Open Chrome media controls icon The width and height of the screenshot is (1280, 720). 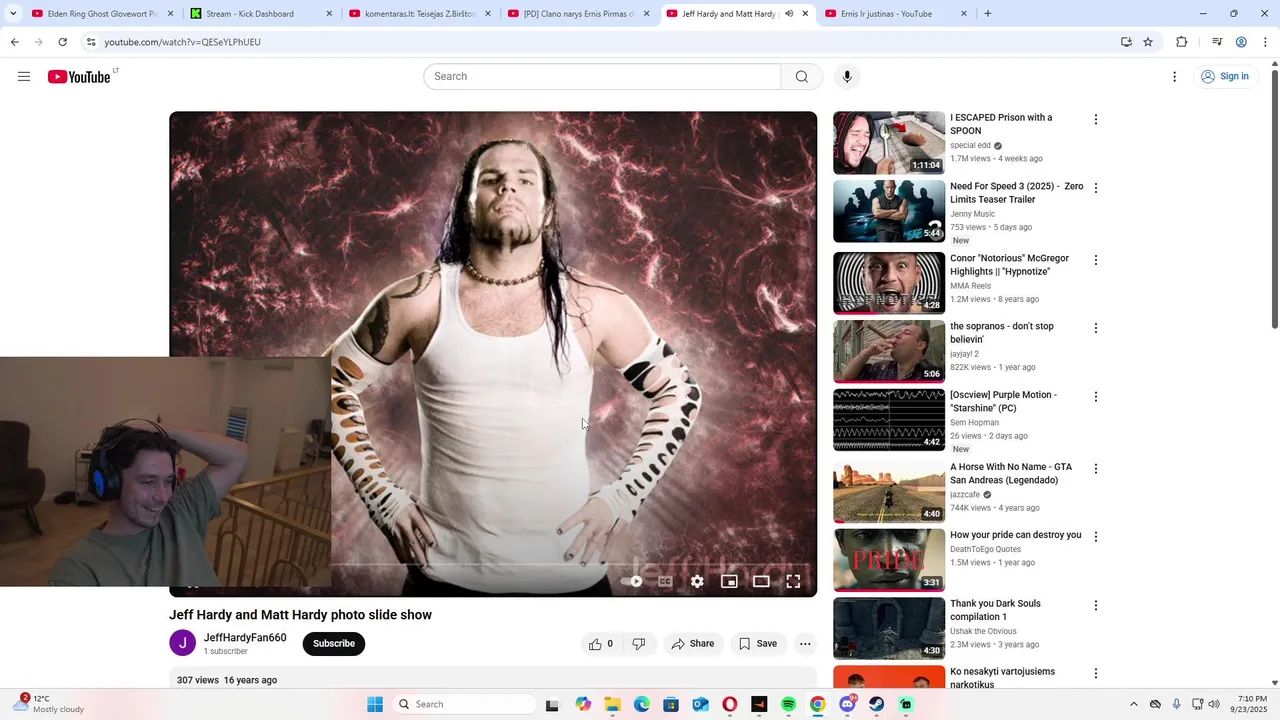(1217, 42)
